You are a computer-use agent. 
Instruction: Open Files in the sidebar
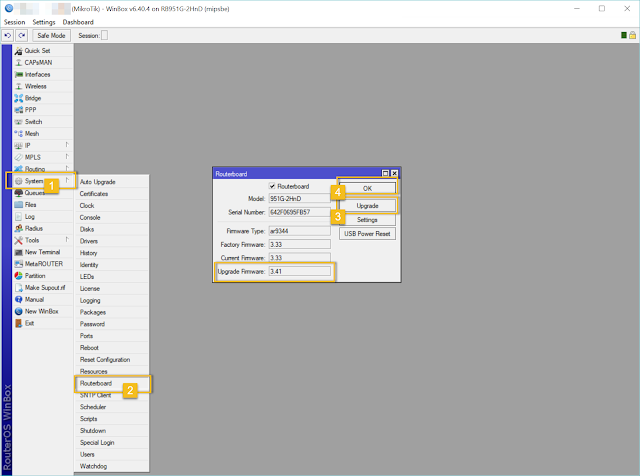[43, 205]
